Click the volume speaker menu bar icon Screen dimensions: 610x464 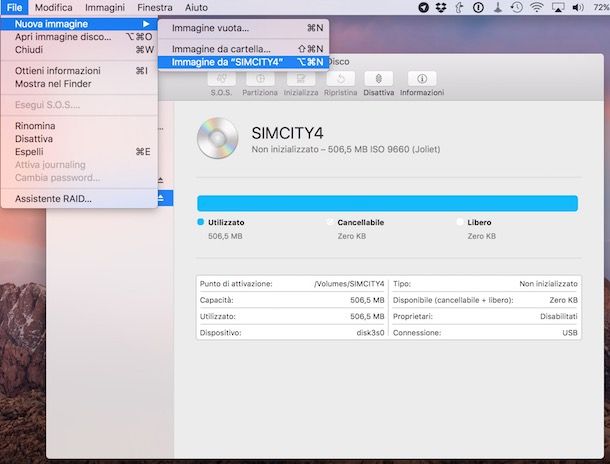tap(578, 7)
